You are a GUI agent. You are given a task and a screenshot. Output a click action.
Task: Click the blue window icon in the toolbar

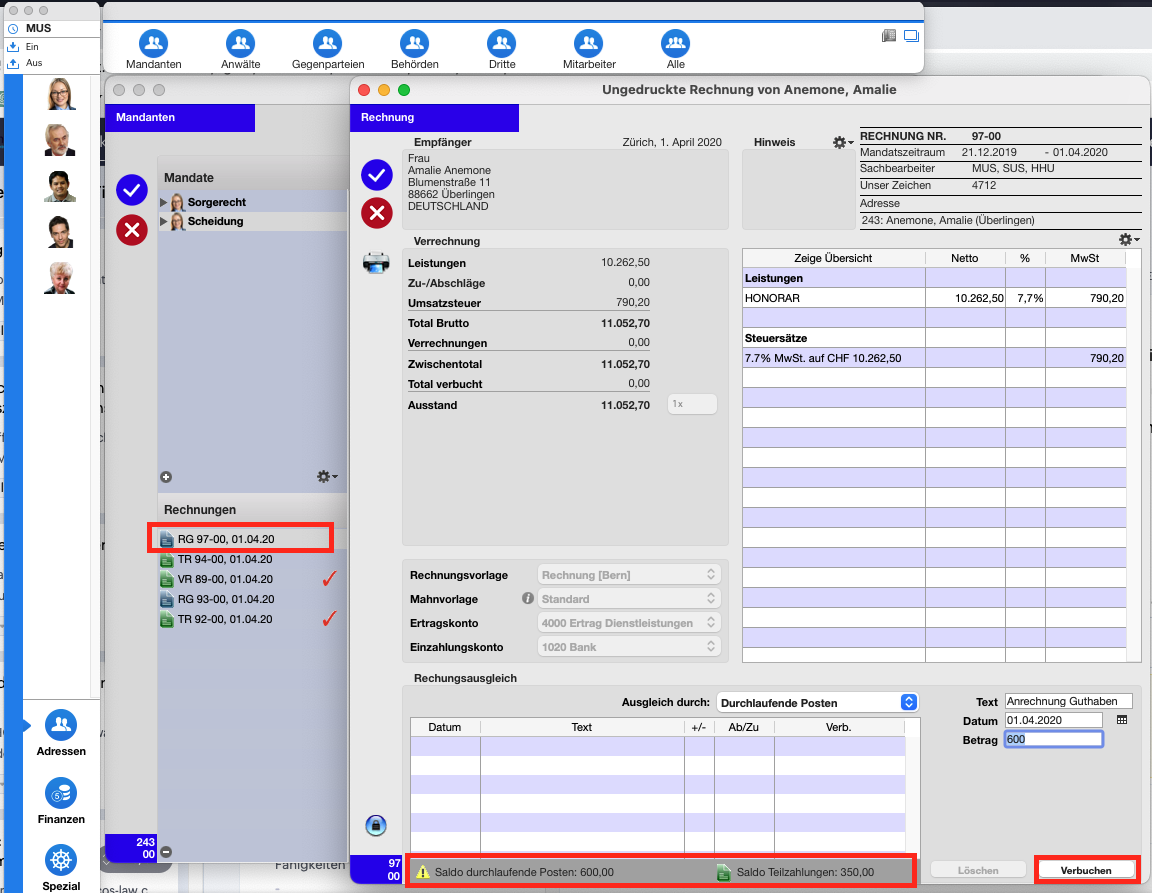(911, 36)
